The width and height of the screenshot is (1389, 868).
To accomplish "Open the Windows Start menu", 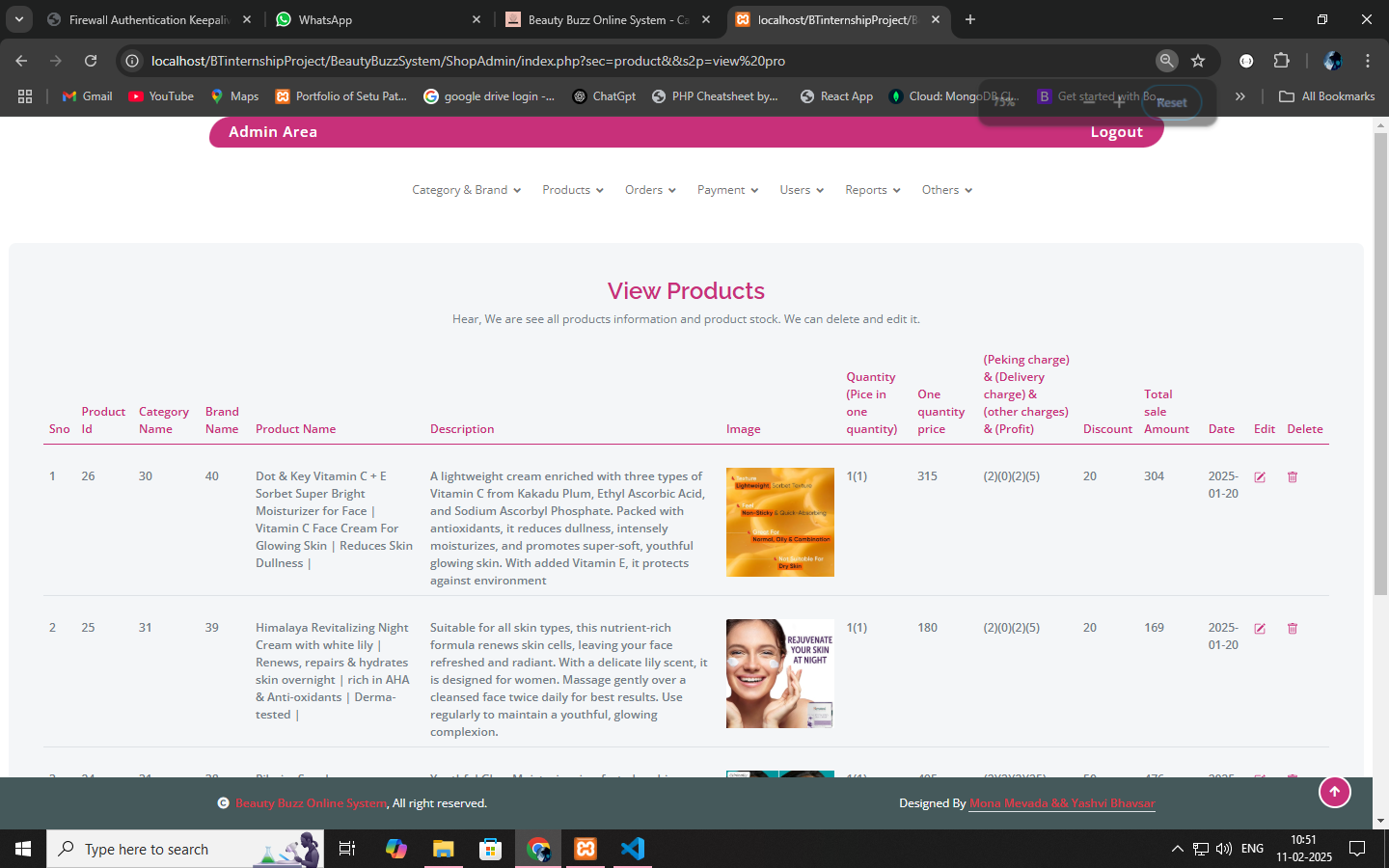I will click(23, 849).
